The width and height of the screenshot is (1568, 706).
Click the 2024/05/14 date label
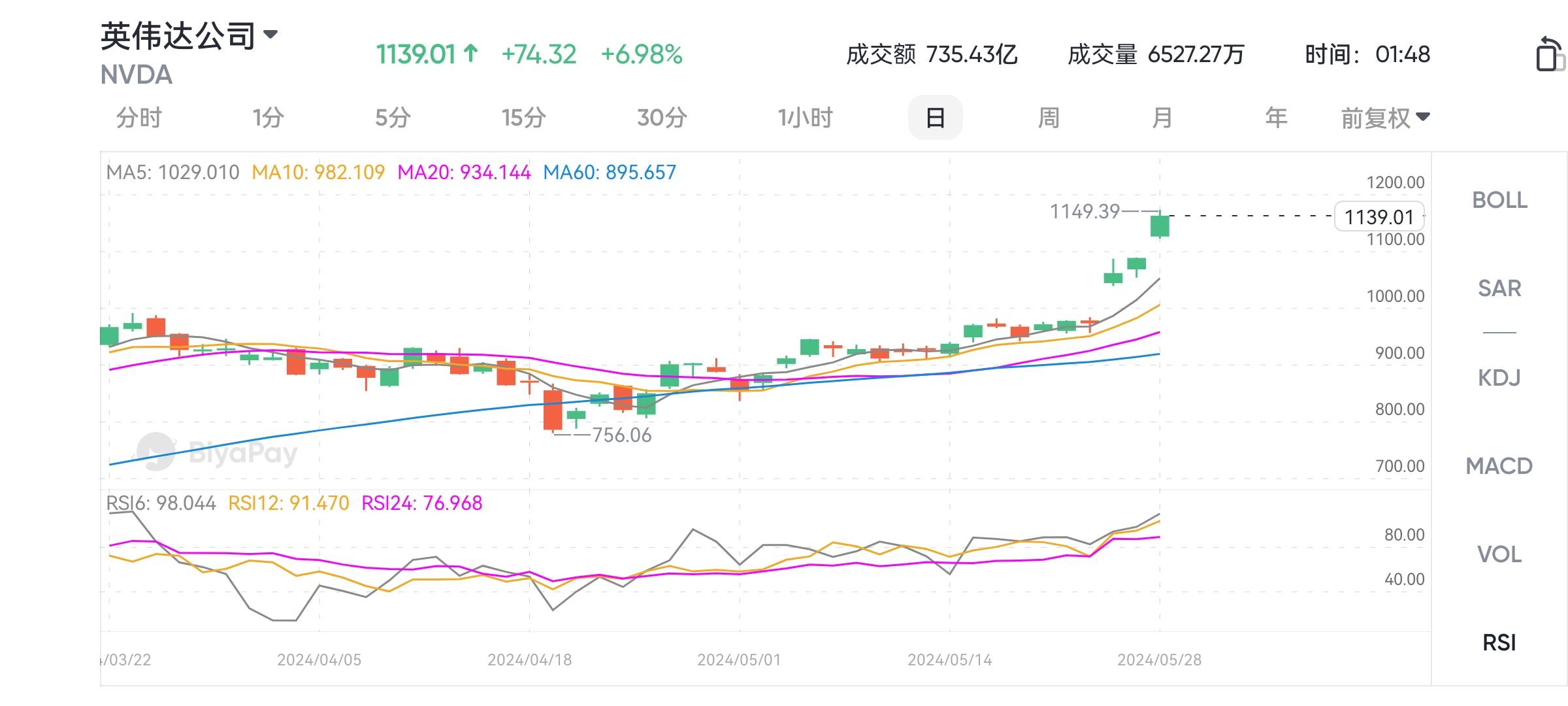[x=949, y=660]
